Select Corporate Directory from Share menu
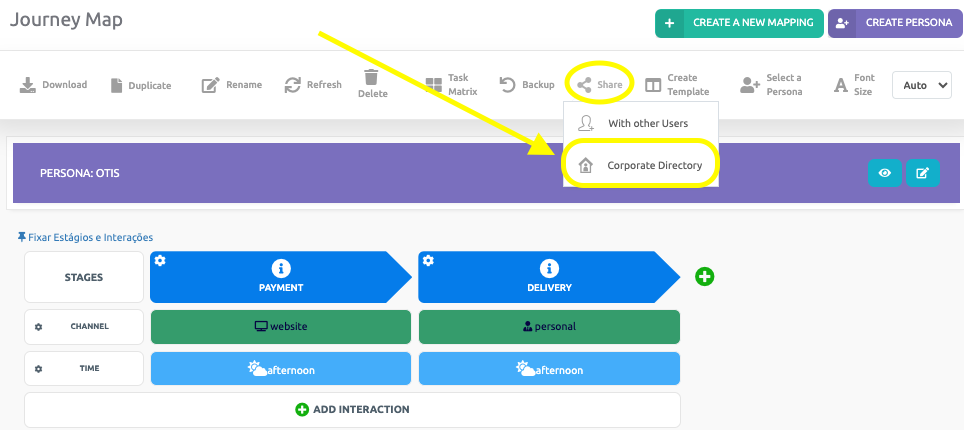 coord(653,165)
